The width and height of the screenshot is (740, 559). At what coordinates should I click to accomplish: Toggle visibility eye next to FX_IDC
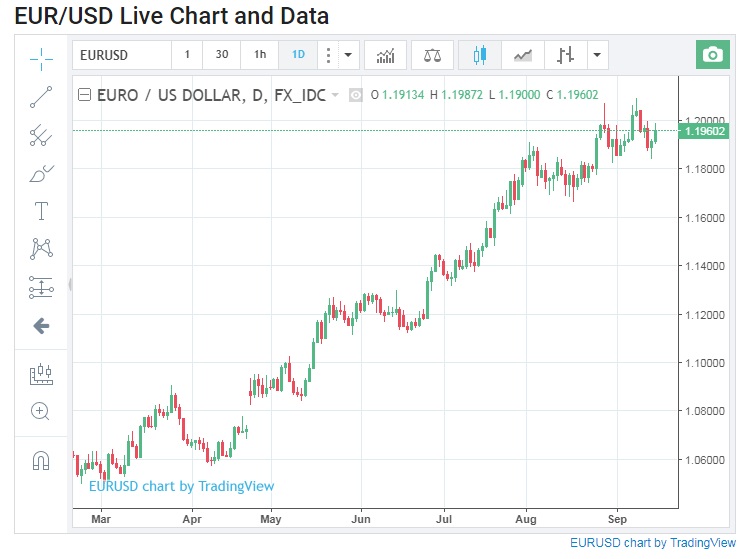click(x=355, y=96)
